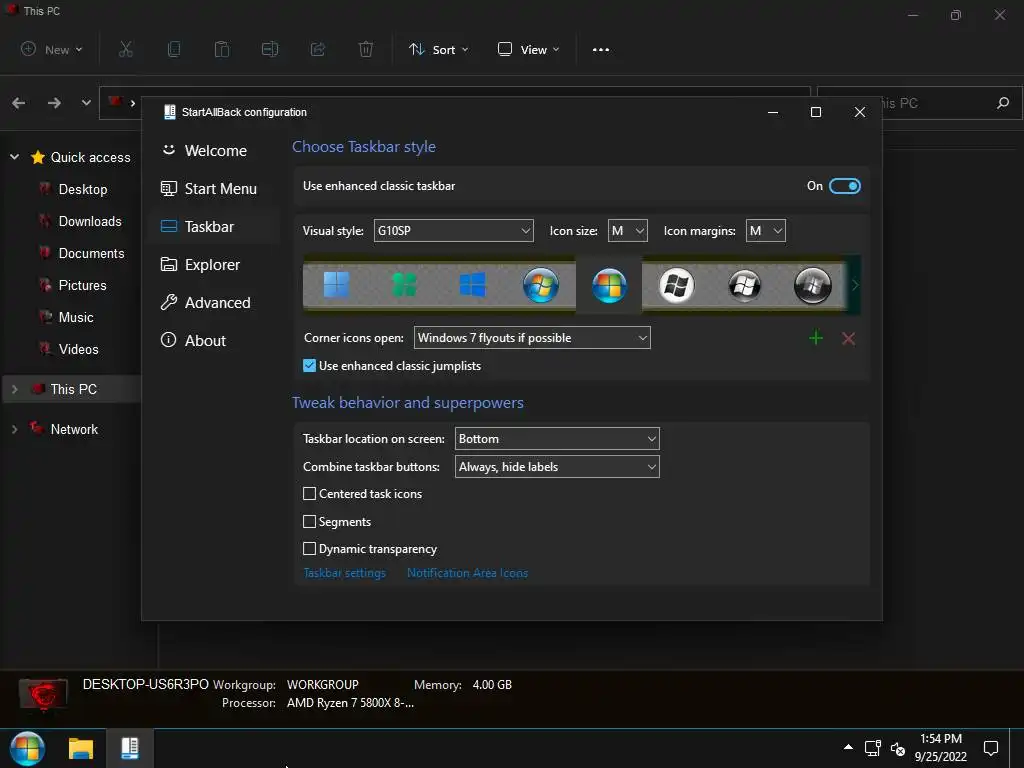The width and height of the screenshot is (1024, 768).
Task: Switch to the Start Menu section
Action: pyautogui.click(x=214, y=189)
